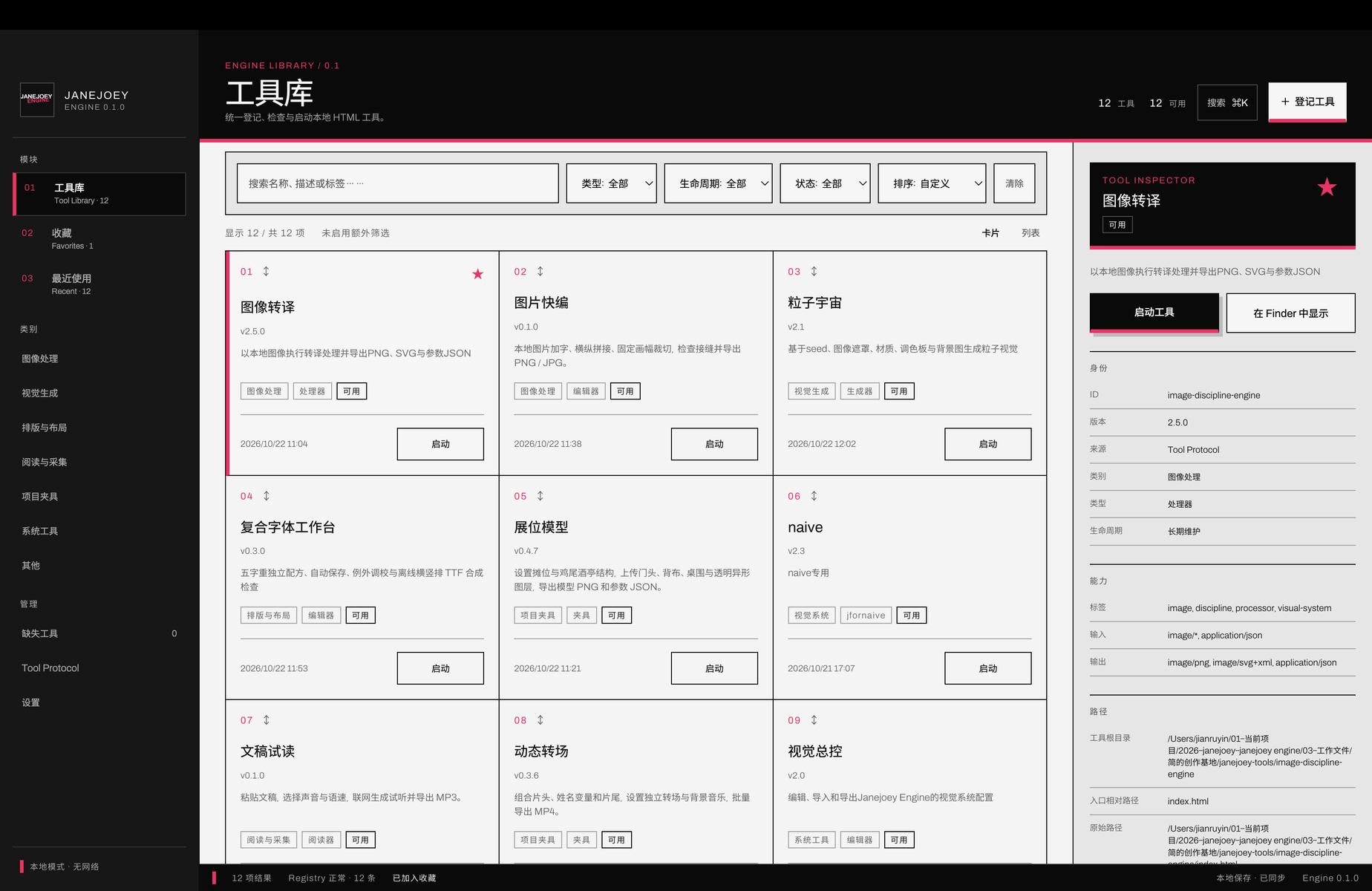Launch naive tool with 启动 button
Viewport: 1372px width, 891px height.
click(988, 668)
